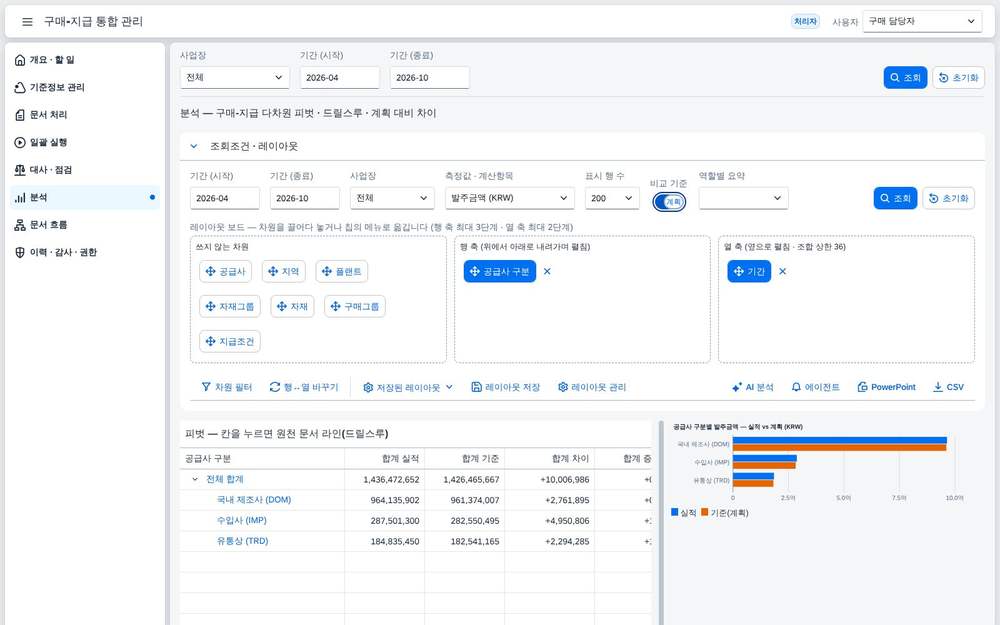Screen dimensions: 1000x625
Task: Open the 역할별 요약 dropdown
Action: 744,198
